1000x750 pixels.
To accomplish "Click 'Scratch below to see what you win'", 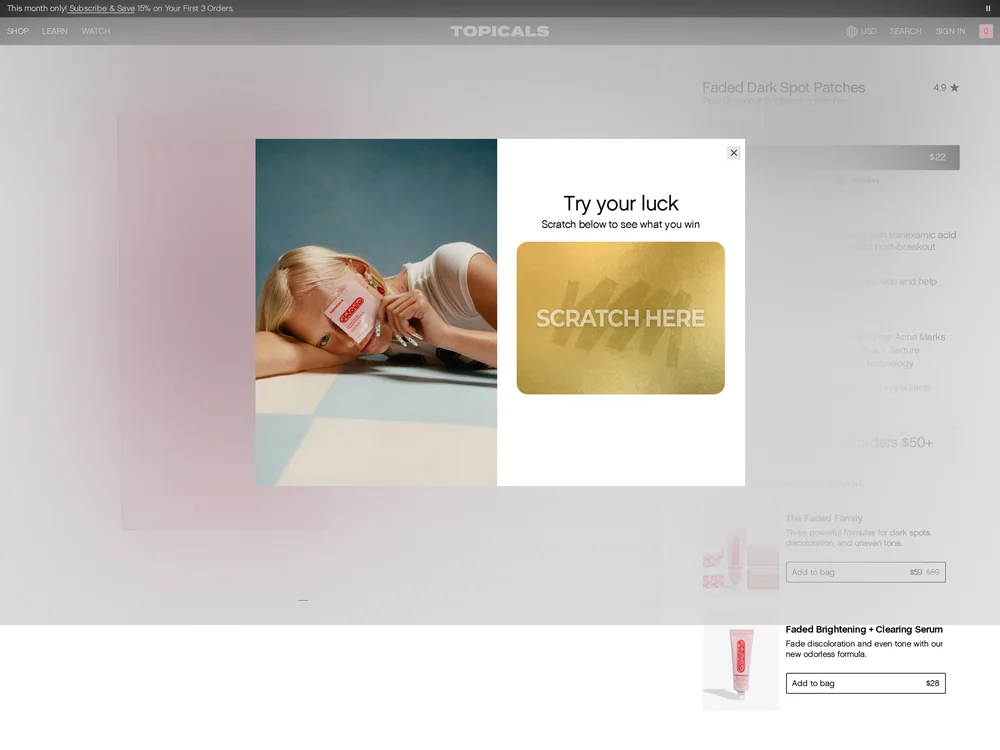I will [621, 224].
